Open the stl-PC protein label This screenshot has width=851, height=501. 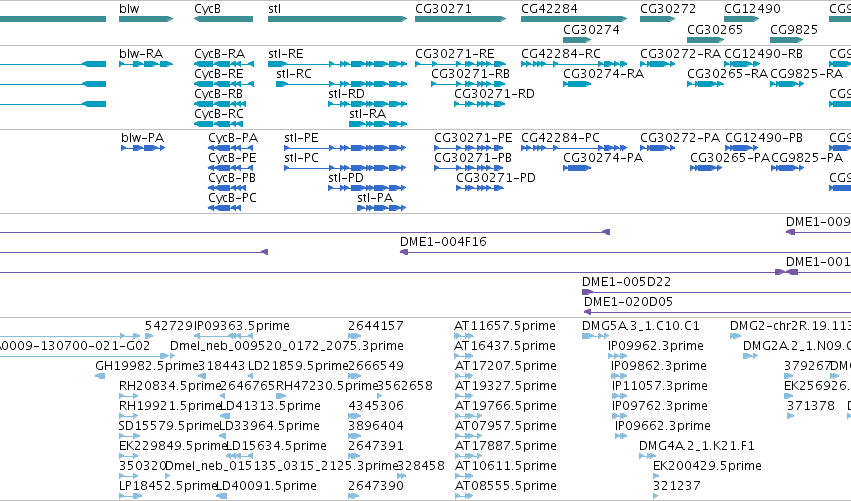click(301, 158)
